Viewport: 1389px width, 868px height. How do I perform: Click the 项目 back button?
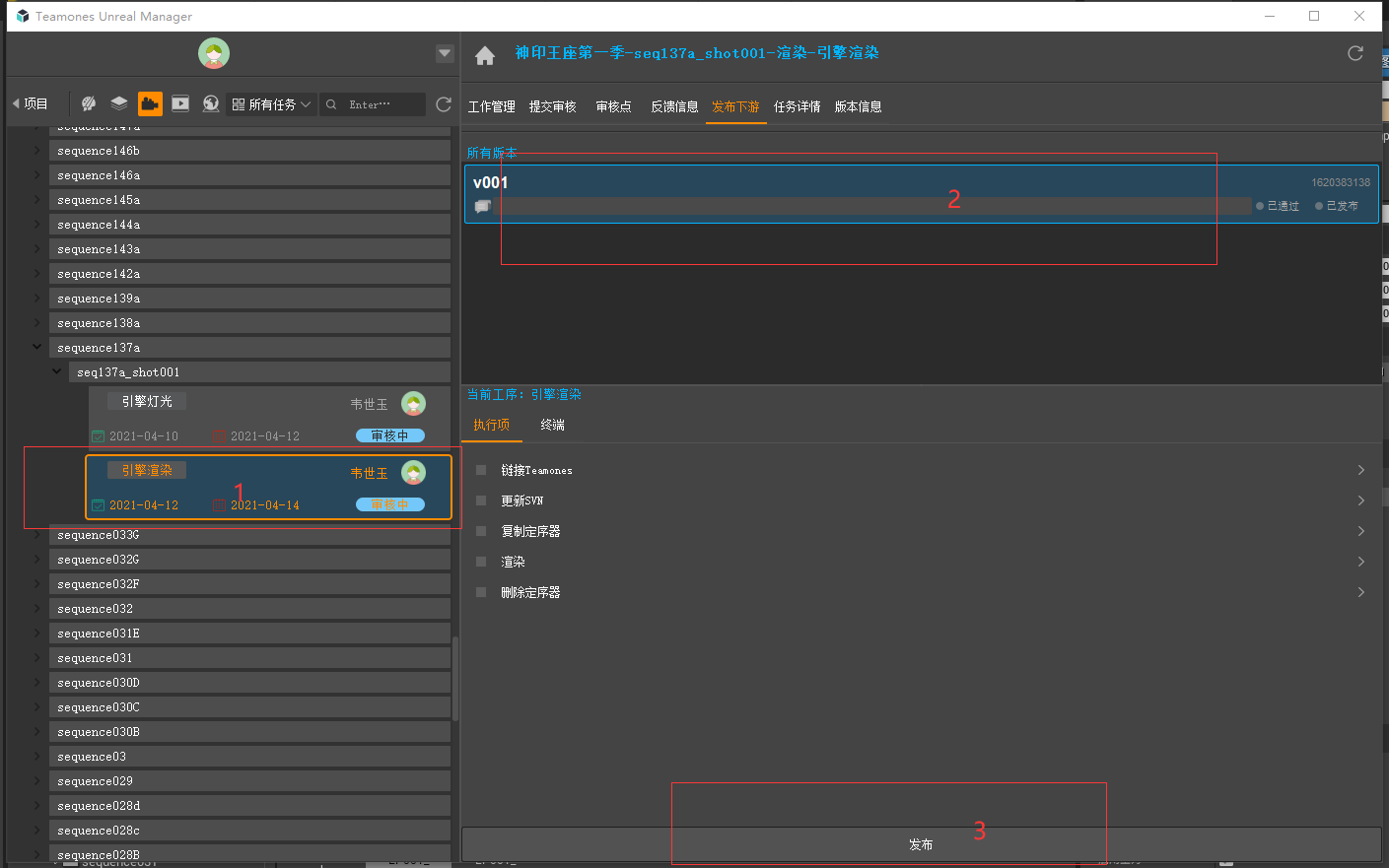point(30,103)
